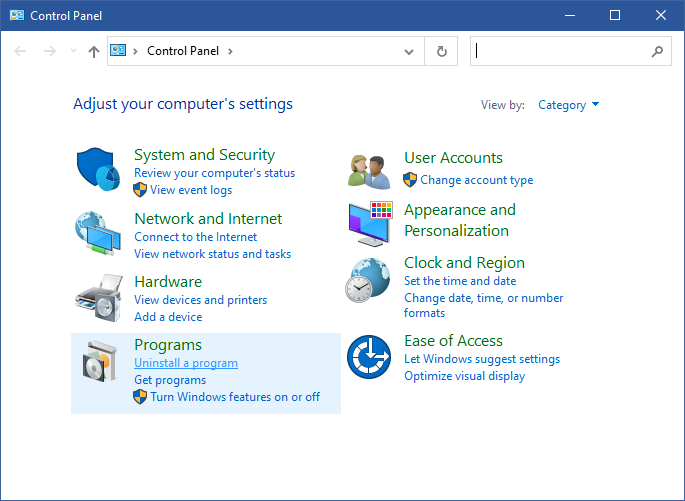Open the Hardware printer icon
Viewport: 685px width, 501px height.
point(99,298)
